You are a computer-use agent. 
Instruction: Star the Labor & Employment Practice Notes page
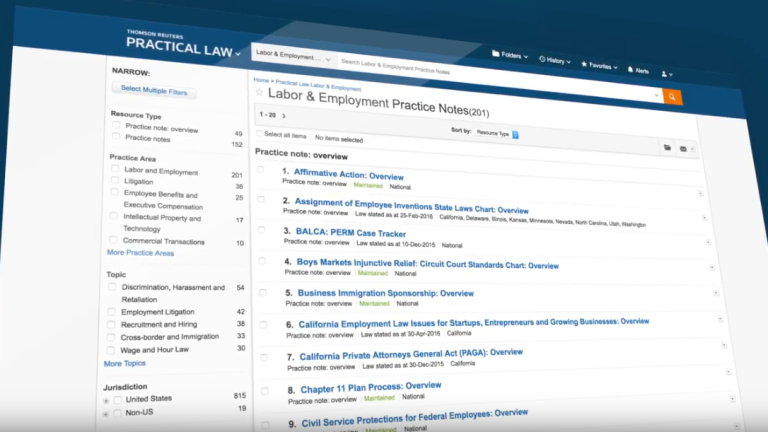[x=259, y=92]
